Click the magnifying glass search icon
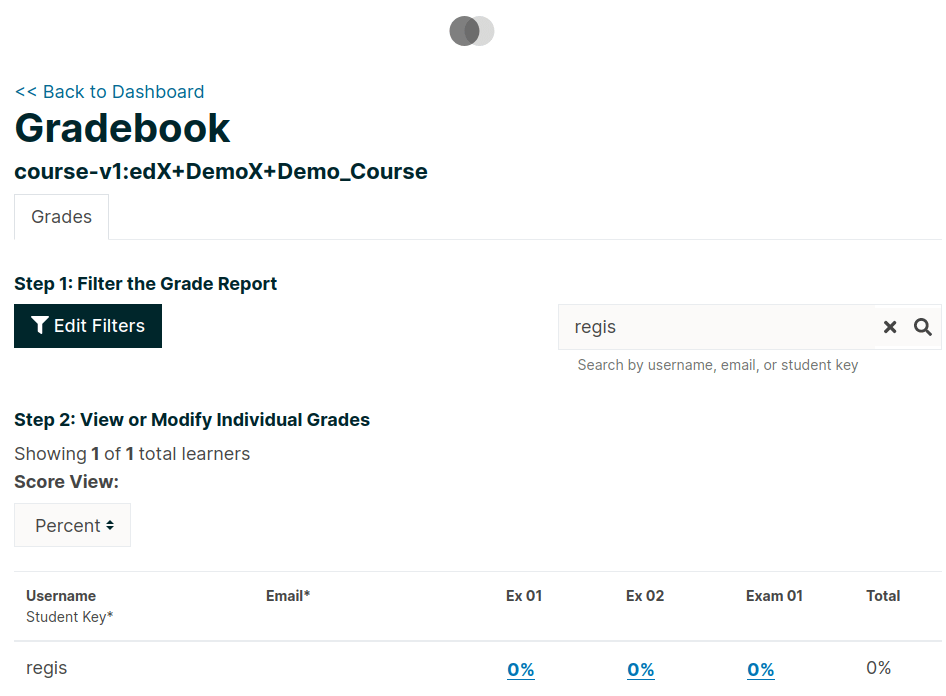Viewport: 946px width, 696px height. [x=921, y=327]
